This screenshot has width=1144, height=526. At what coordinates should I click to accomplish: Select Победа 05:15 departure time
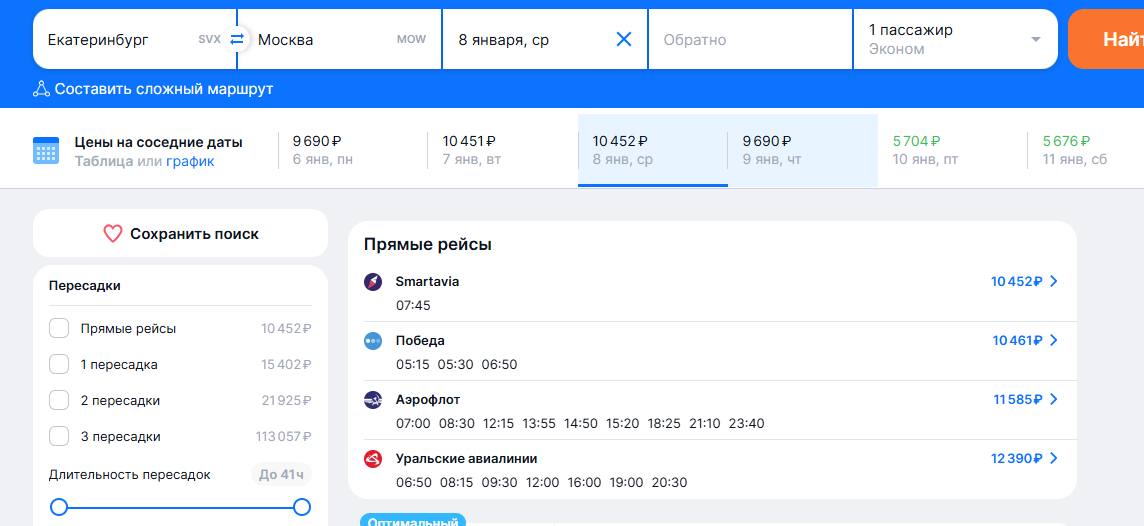pos(413,365)
